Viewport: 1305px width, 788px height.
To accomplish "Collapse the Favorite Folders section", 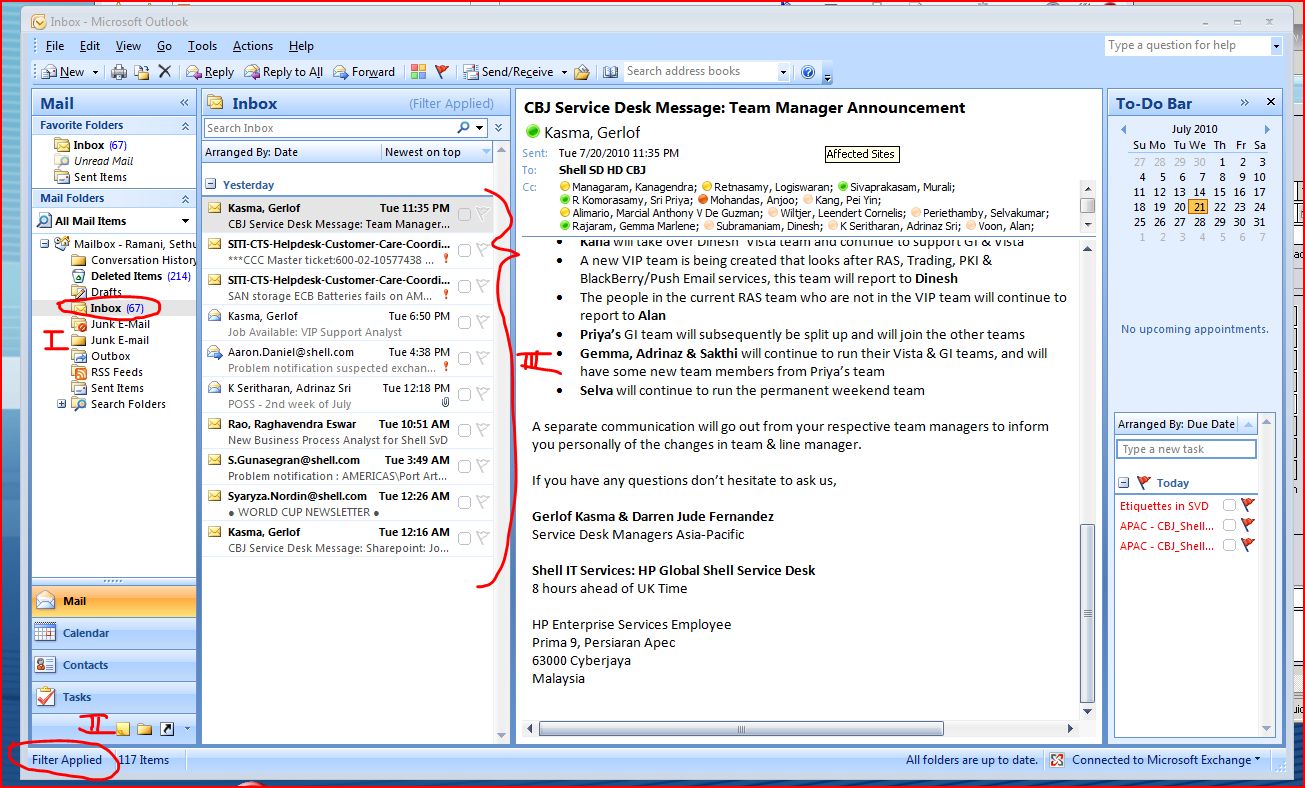I will coord(185,126).
